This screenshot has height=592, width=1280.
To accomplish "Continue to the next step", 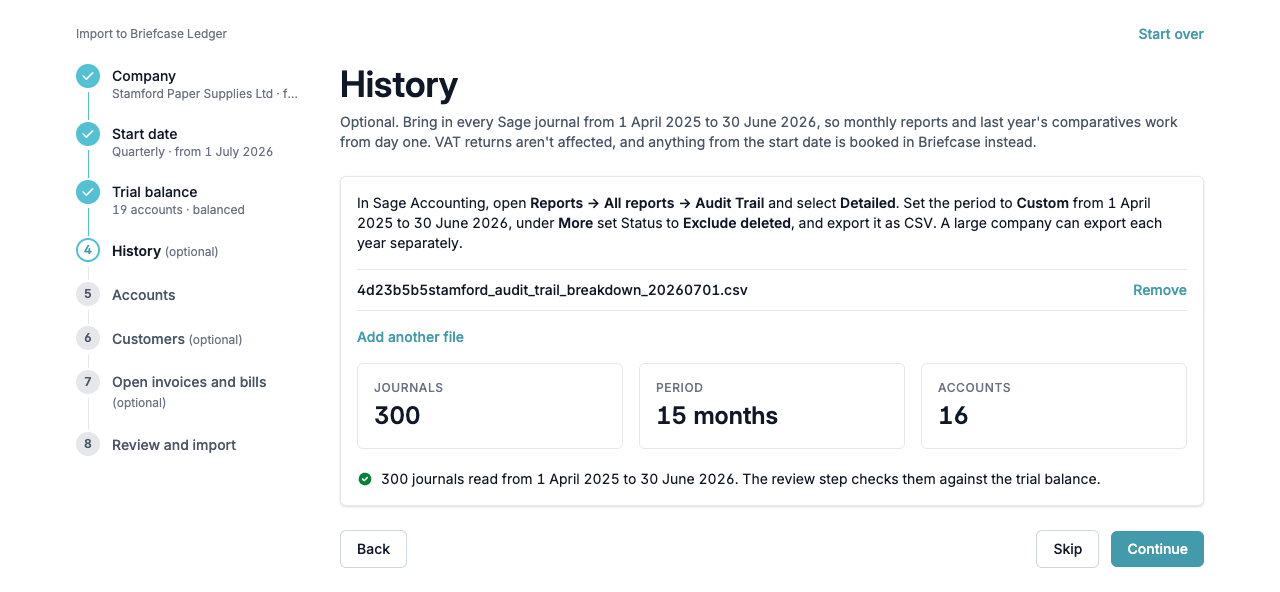I will (x=1157, y=549).
